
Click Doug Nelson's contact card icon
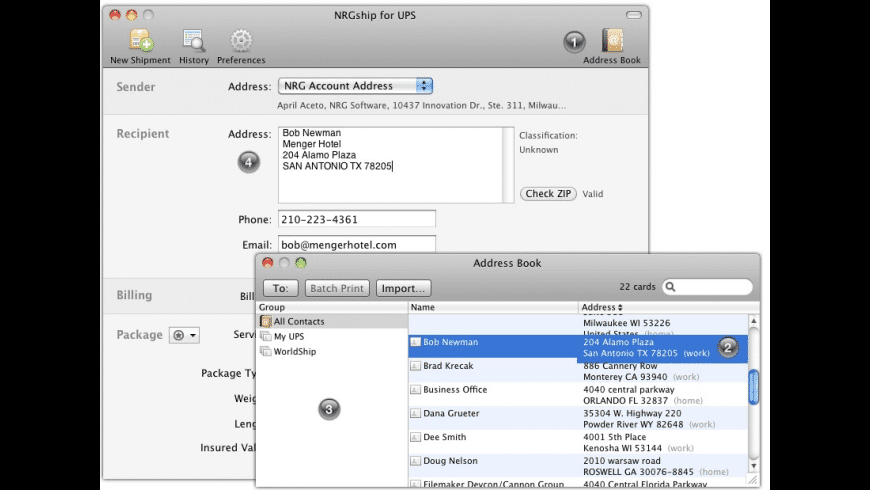415,461
